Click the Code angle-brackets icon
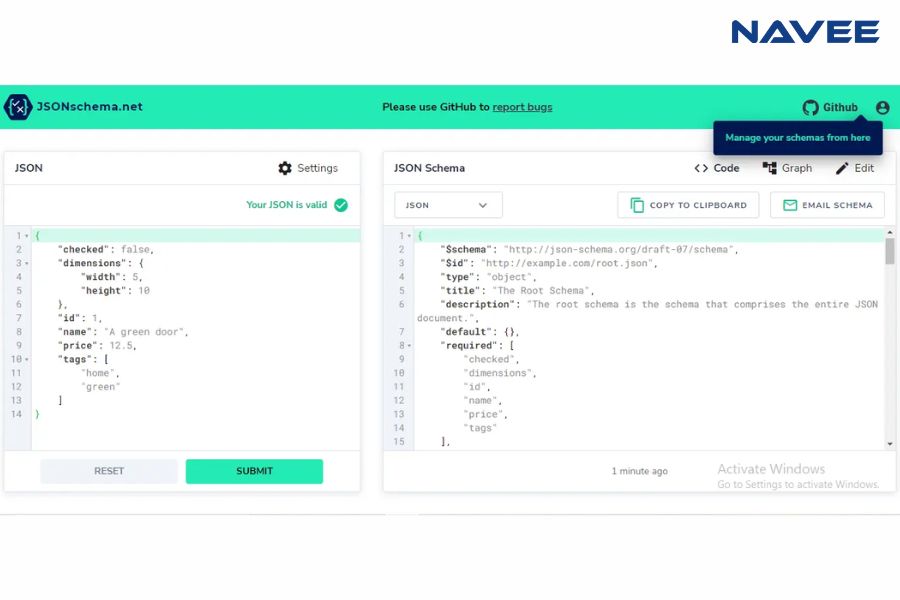900x600 pixels. coord(701,168)
